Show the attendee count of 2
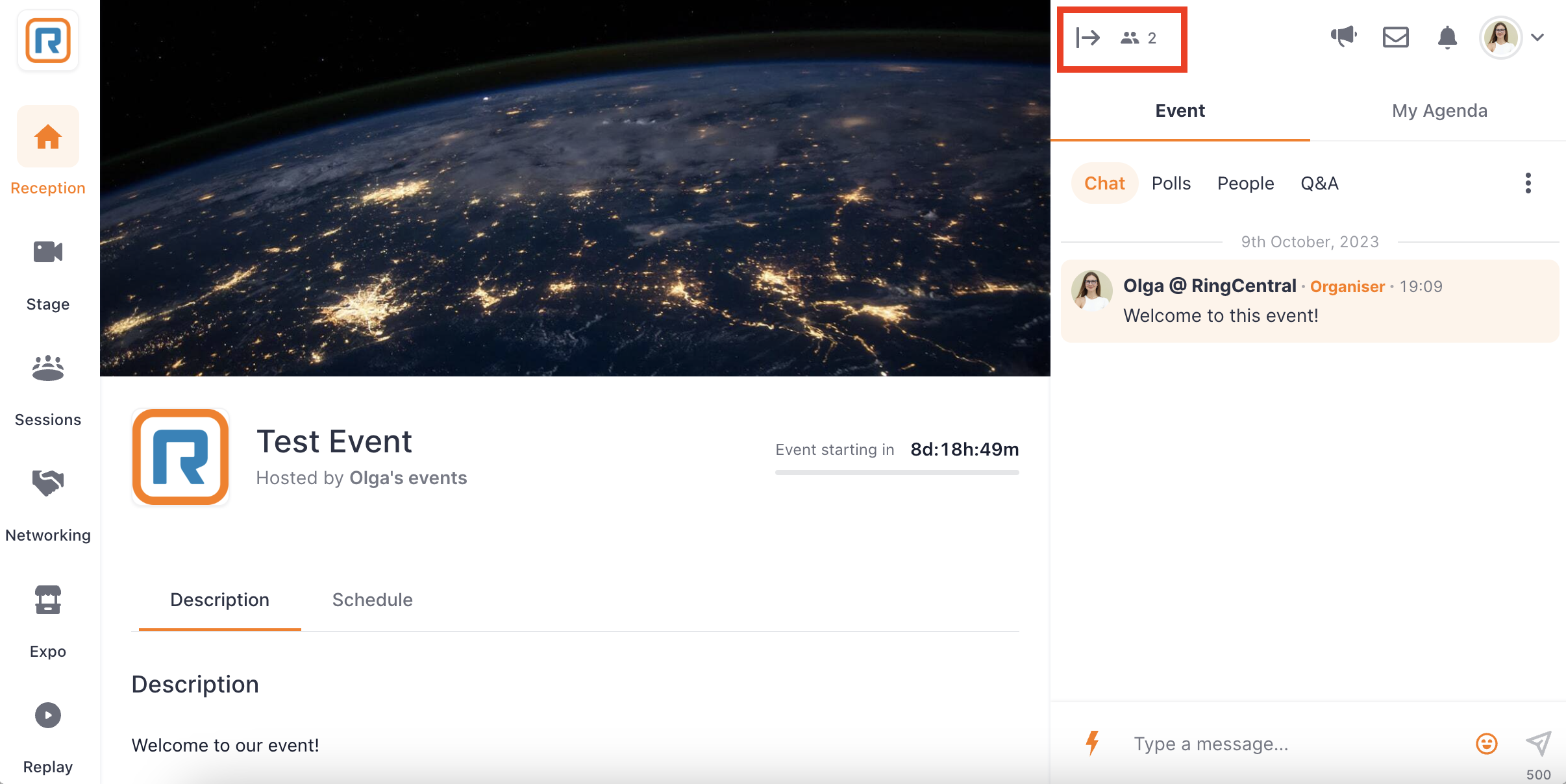Image resolution: width=1566 pixels, height=784 pixels. coord(1139,38)
